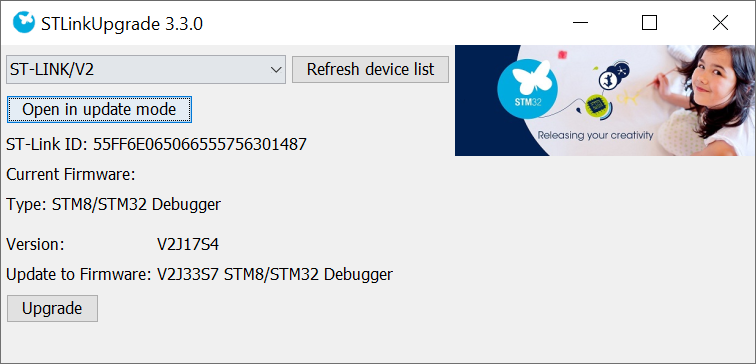The width and height of the screenshot is (756, 364).
Task: Click the Current Firmware label
Action: 71,174
